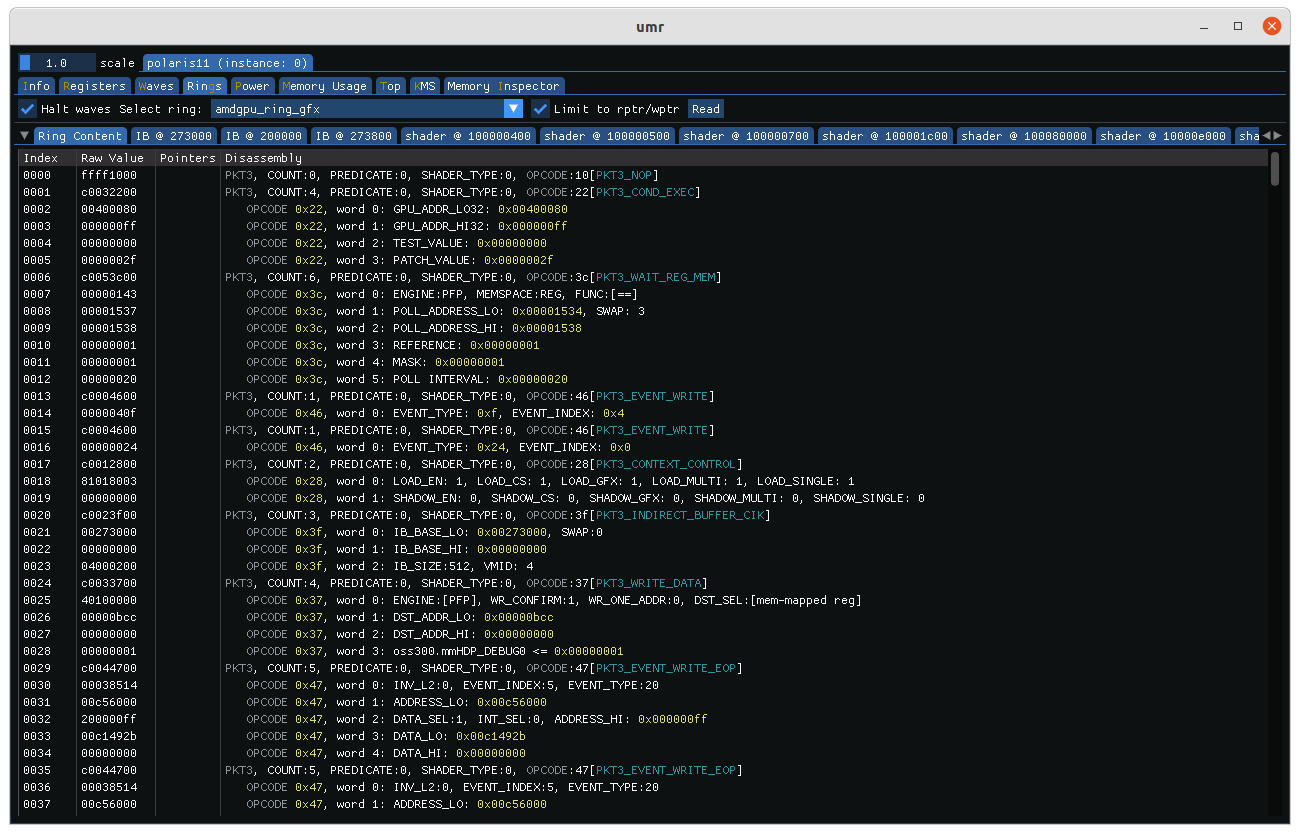Open the Select ring combo box

click(366, 109)
